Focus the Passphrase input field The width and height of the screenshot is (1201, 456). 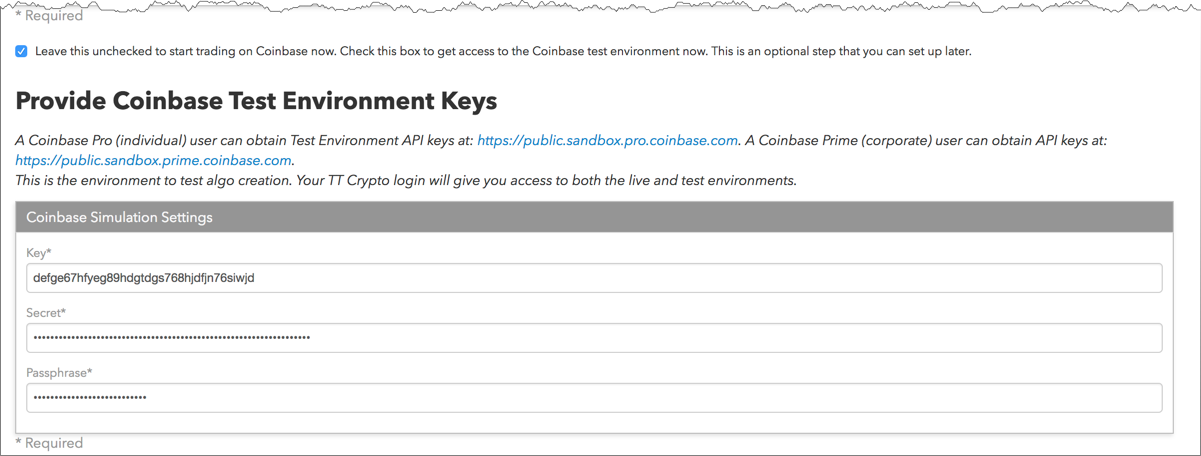pos(594,398)
